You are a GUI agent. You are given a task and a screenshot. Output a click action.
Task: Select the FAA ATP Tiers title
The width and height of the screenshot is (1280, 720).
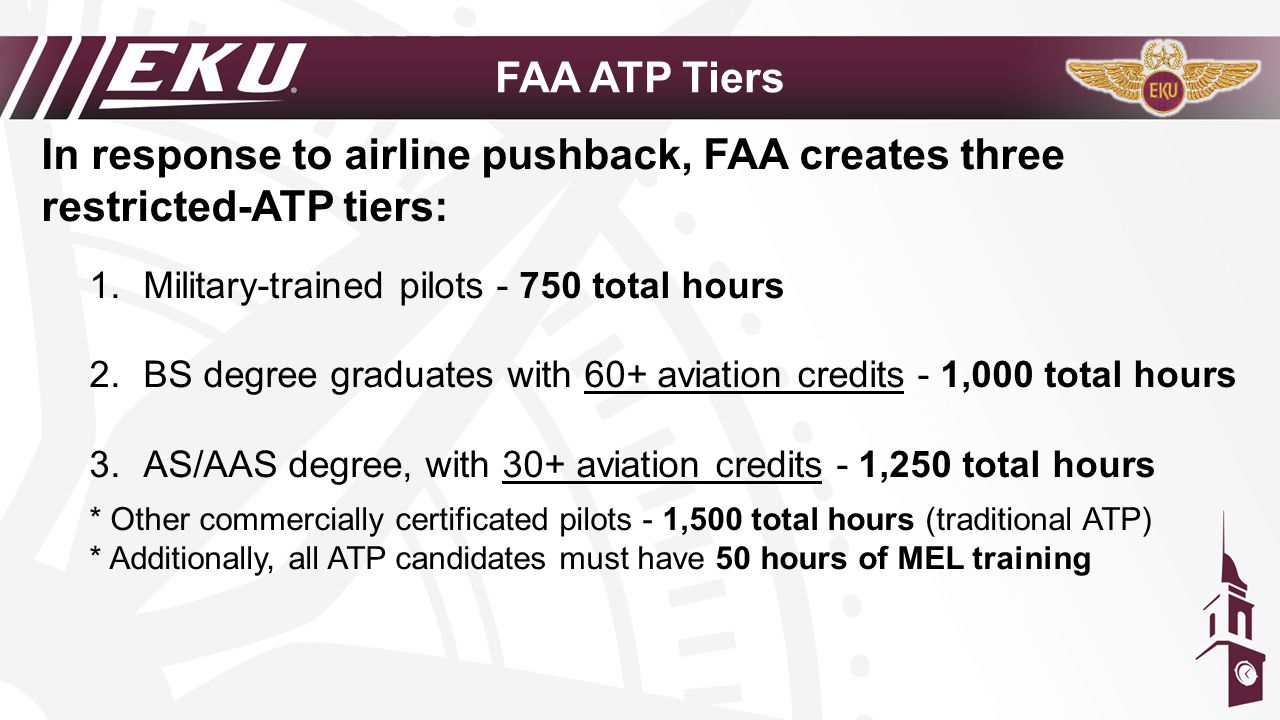tap(639, 78)
